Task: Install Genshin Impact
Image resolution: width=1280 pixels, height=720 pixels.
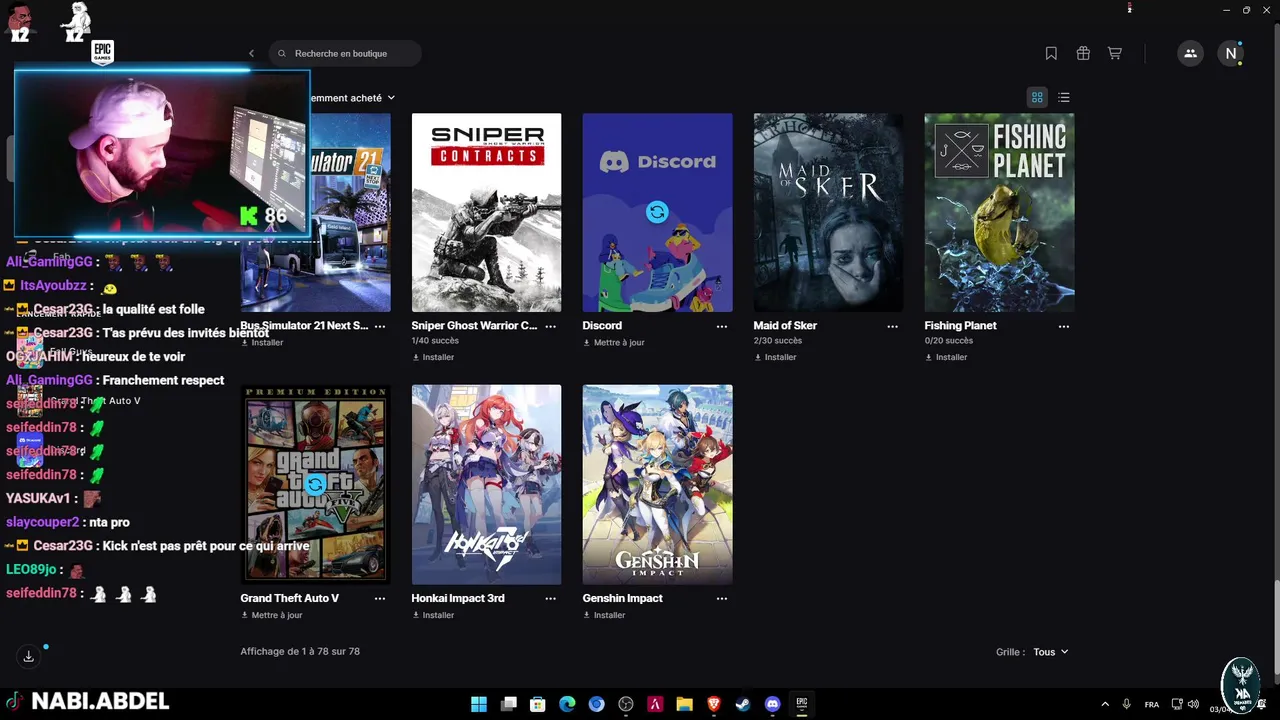Action: (604, 615)
